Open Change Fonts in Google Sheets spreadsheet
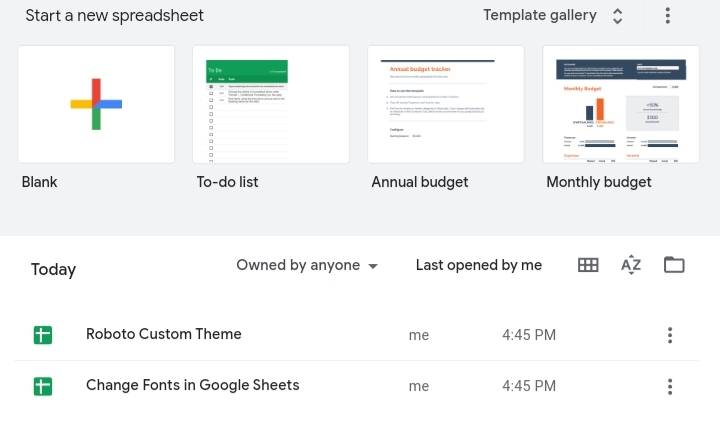Screen dimensions: 720x426 pyautogui.click(x=192, y=385)
